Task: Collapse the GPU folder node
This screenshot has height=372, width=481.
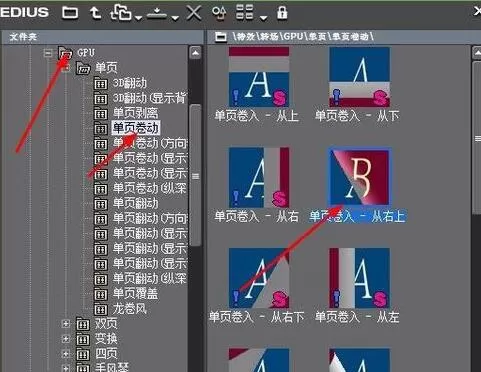Action: [x=48, y=53]
